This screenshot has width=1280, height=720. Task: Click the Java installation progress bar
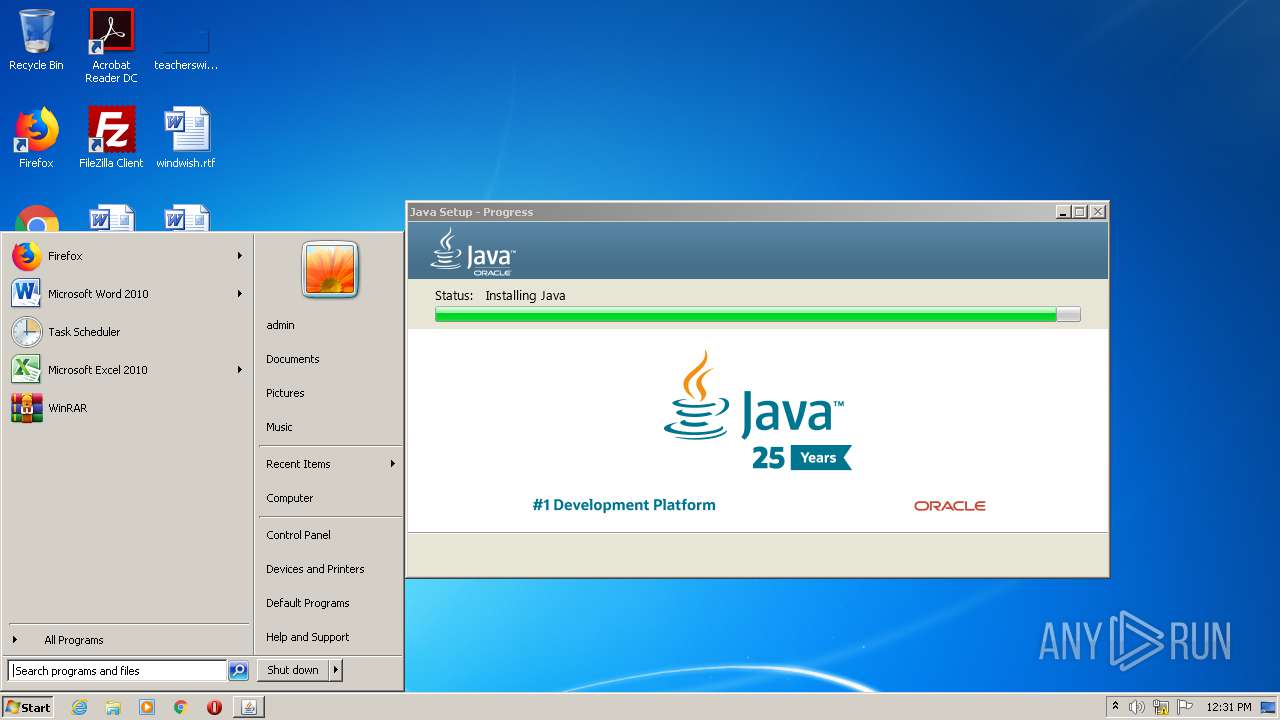757,315
